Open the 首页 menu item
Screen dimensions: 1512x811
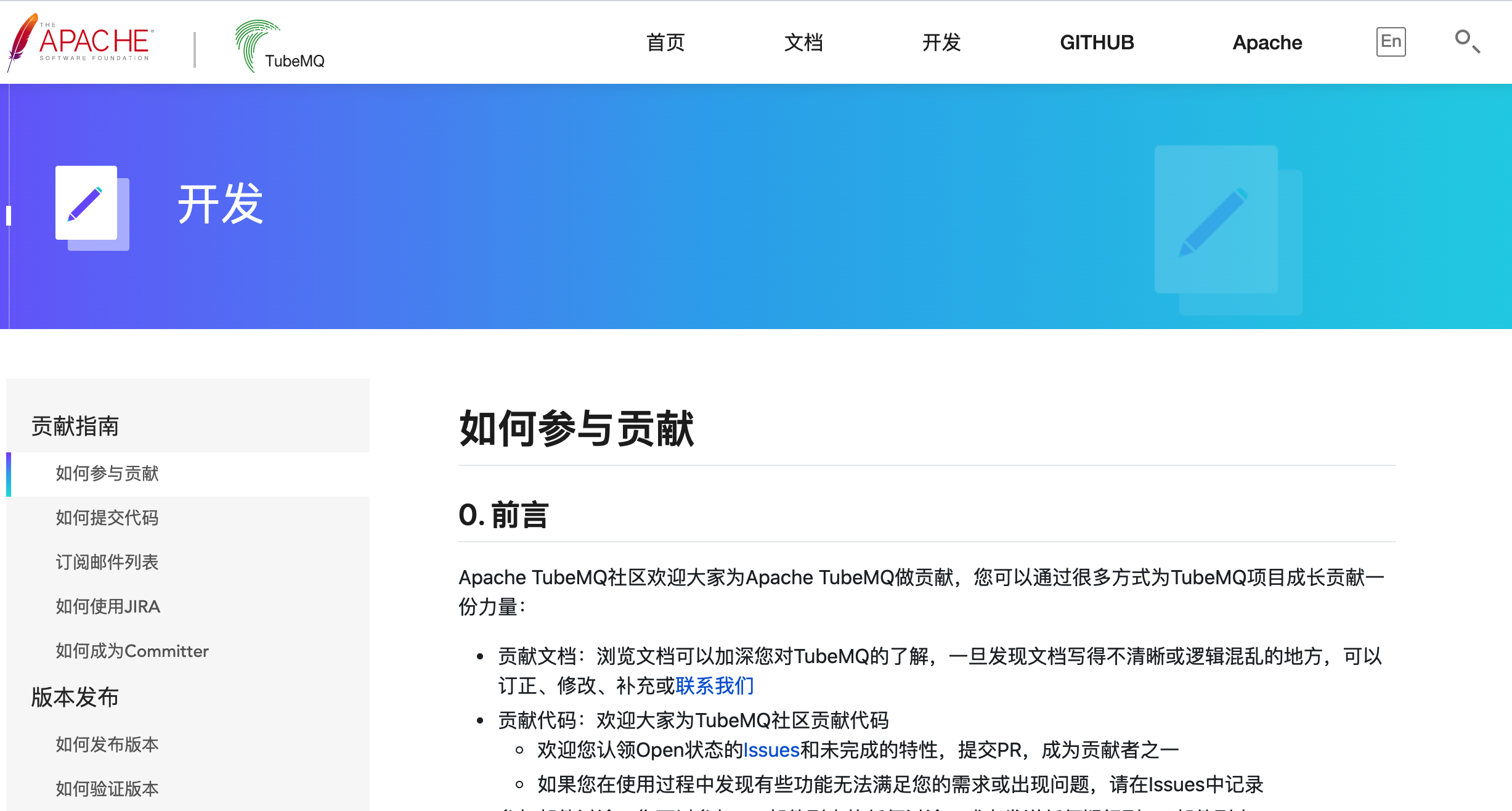tap(665, 43)
